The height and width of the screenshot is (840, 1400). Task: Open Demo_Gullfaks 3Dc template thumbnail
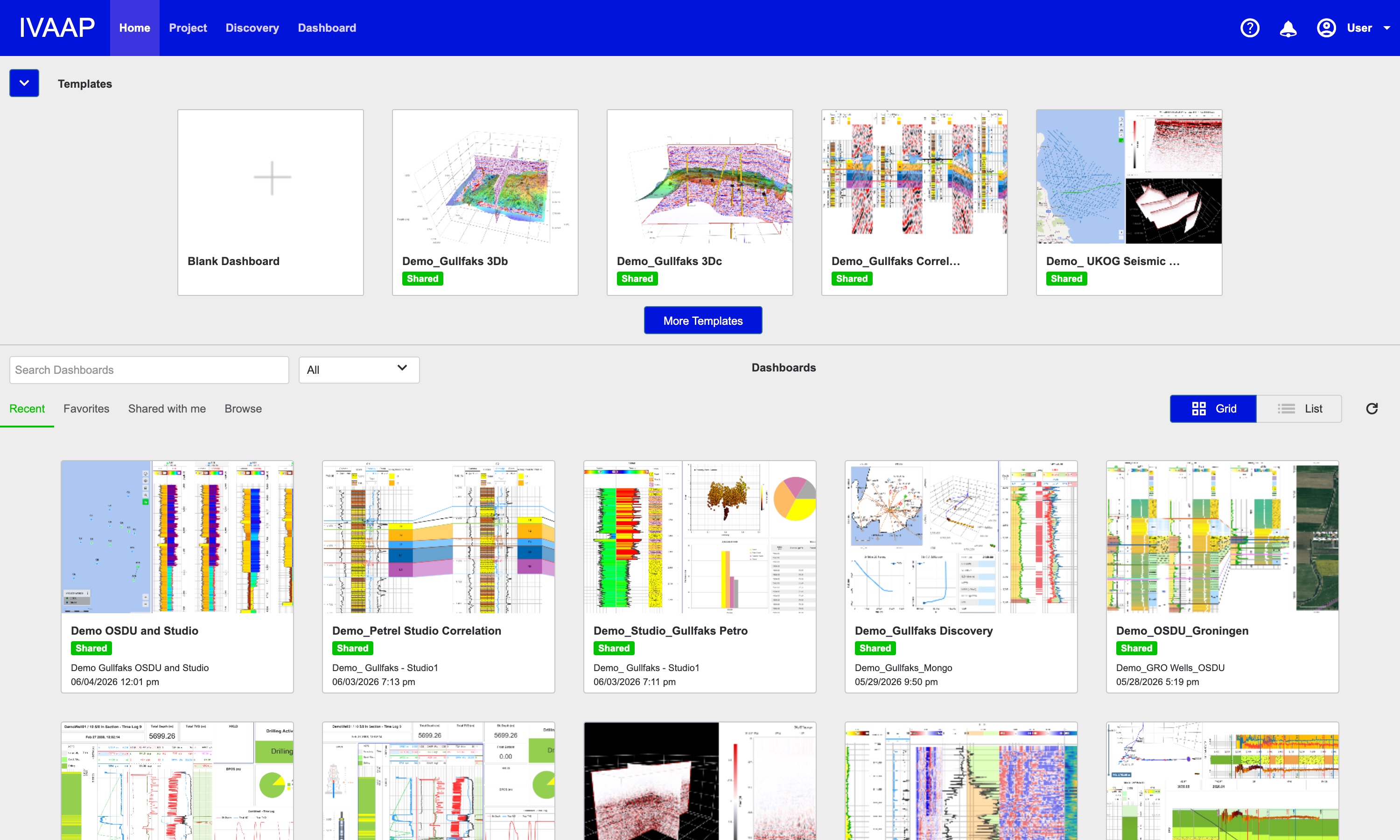pyautogui.click(x=700, y=177)
